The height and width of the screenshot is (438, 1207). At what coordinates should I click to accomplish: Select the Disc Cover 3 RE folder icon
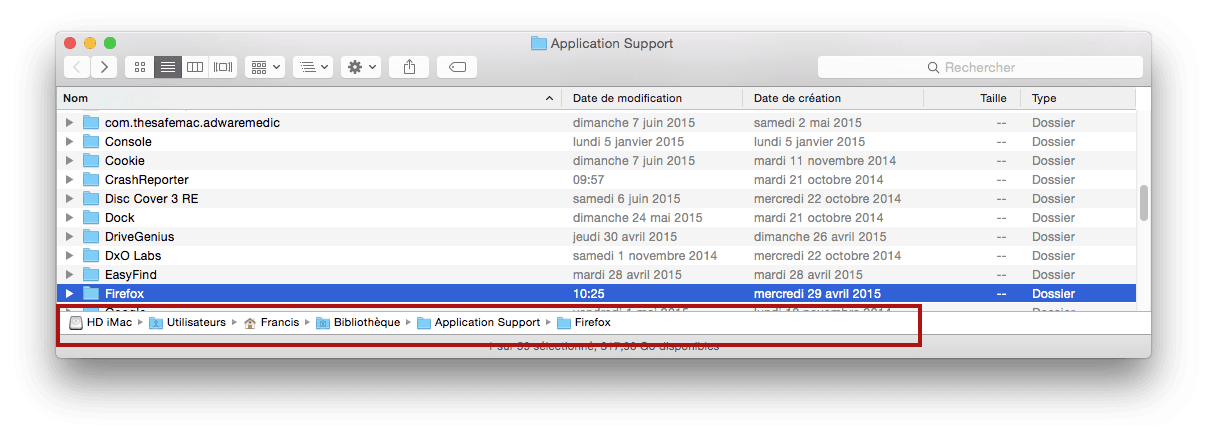coord(91,199)
